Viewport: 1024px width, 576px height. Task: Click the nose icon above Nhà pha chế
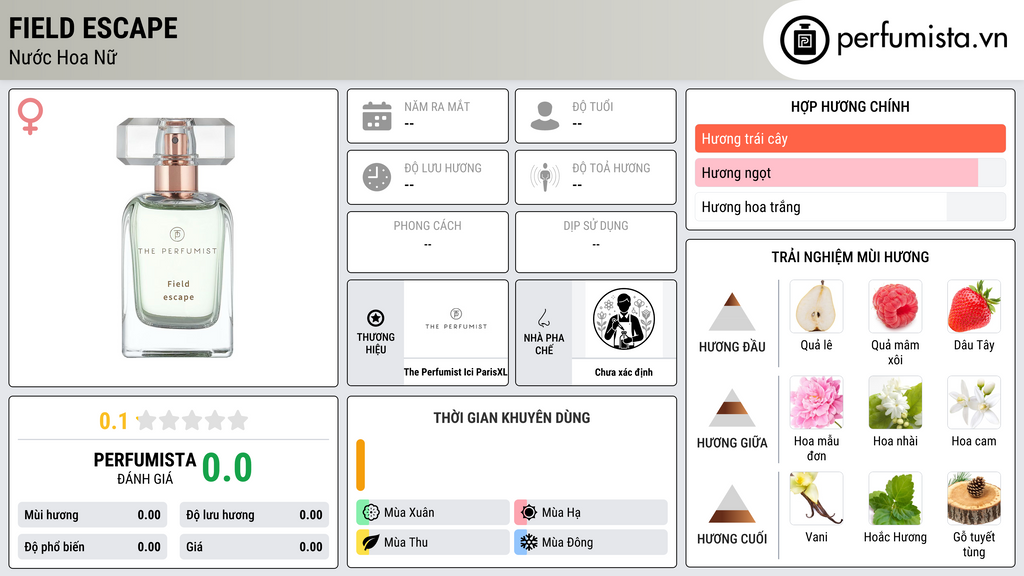(543, 318)
